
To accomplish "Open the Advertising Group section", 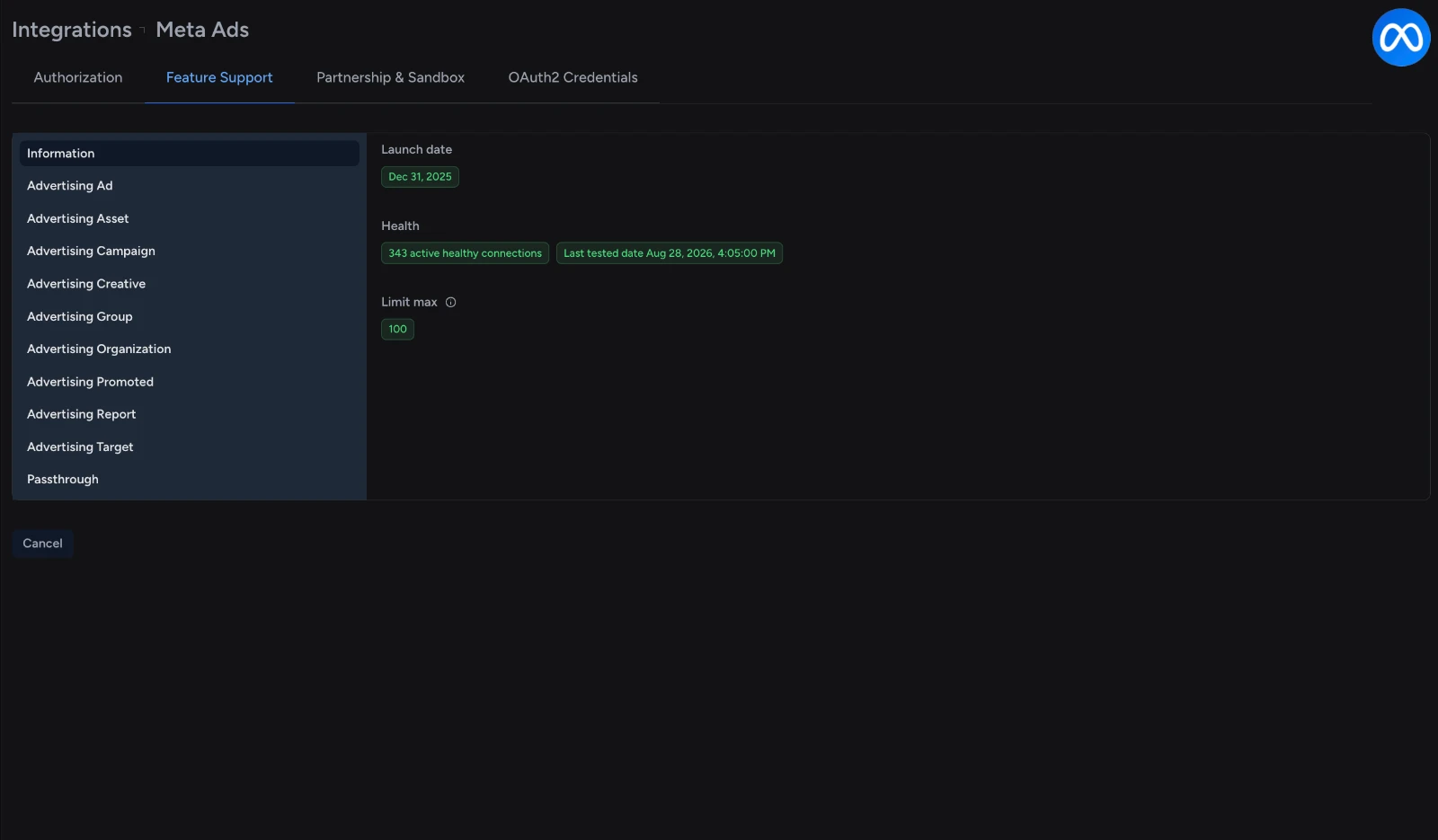I will 190,316.
